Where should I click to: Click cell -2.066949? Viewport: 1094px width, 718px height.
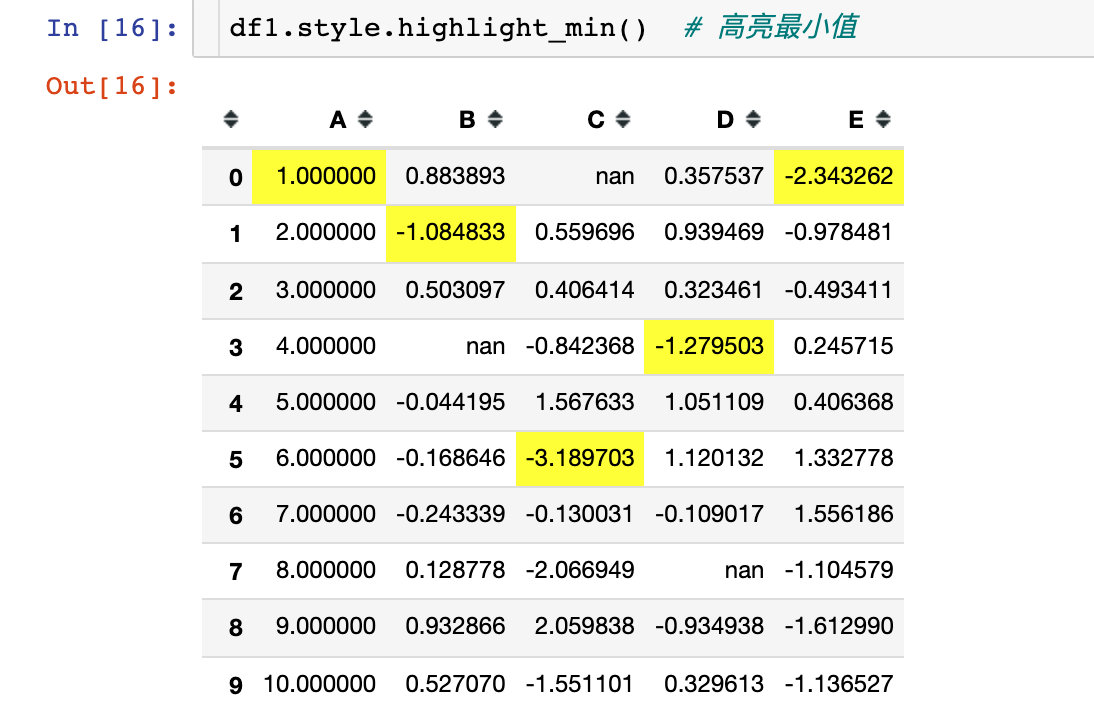(x=580, y=571)
